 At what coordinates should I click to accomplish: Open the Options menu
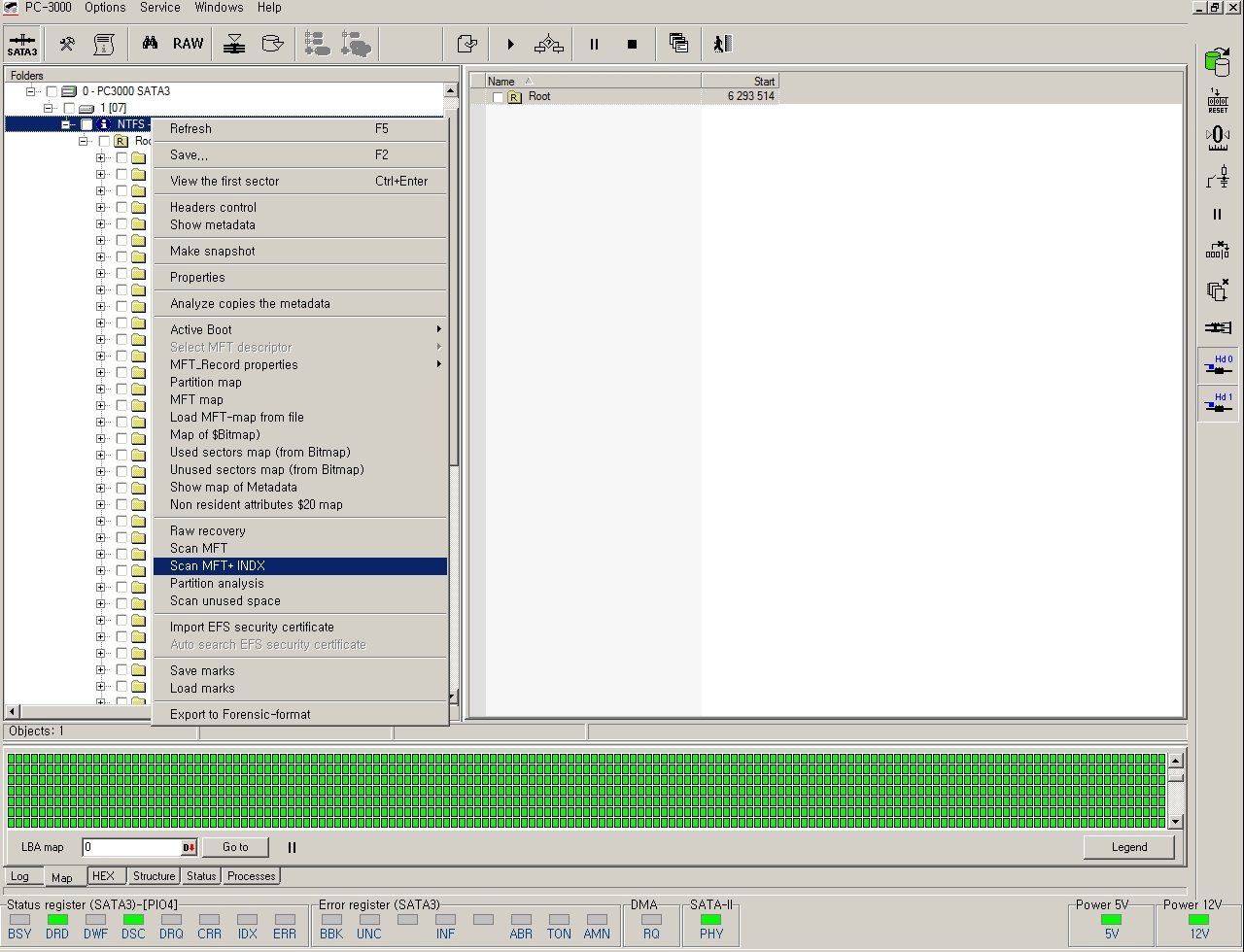pos(105,8)
